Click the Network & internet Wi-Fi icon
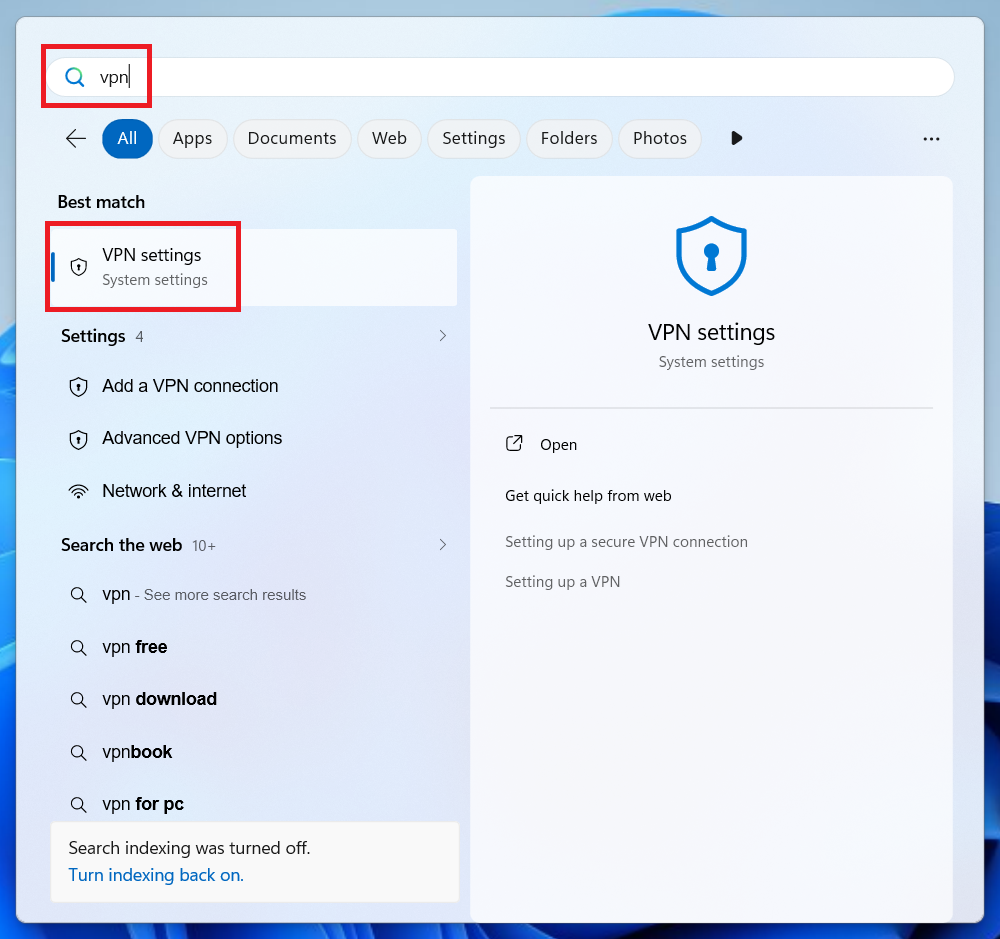 point(78,491)
